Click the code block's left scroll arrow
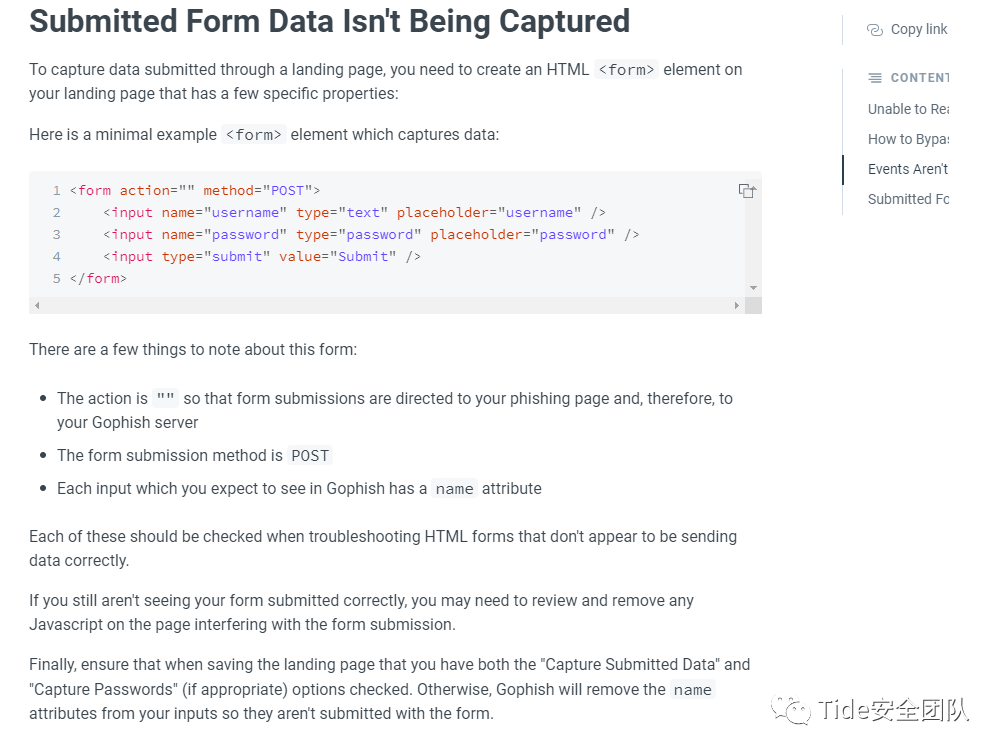 [x=37, y=305]
